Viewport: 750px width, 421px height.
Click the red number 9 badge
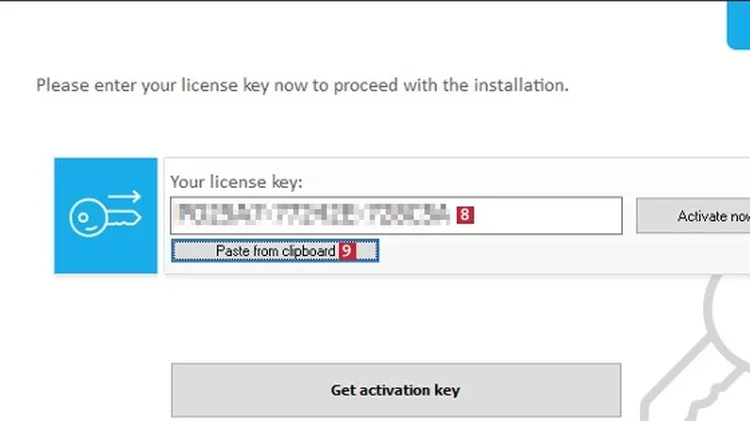click(346, 252)
